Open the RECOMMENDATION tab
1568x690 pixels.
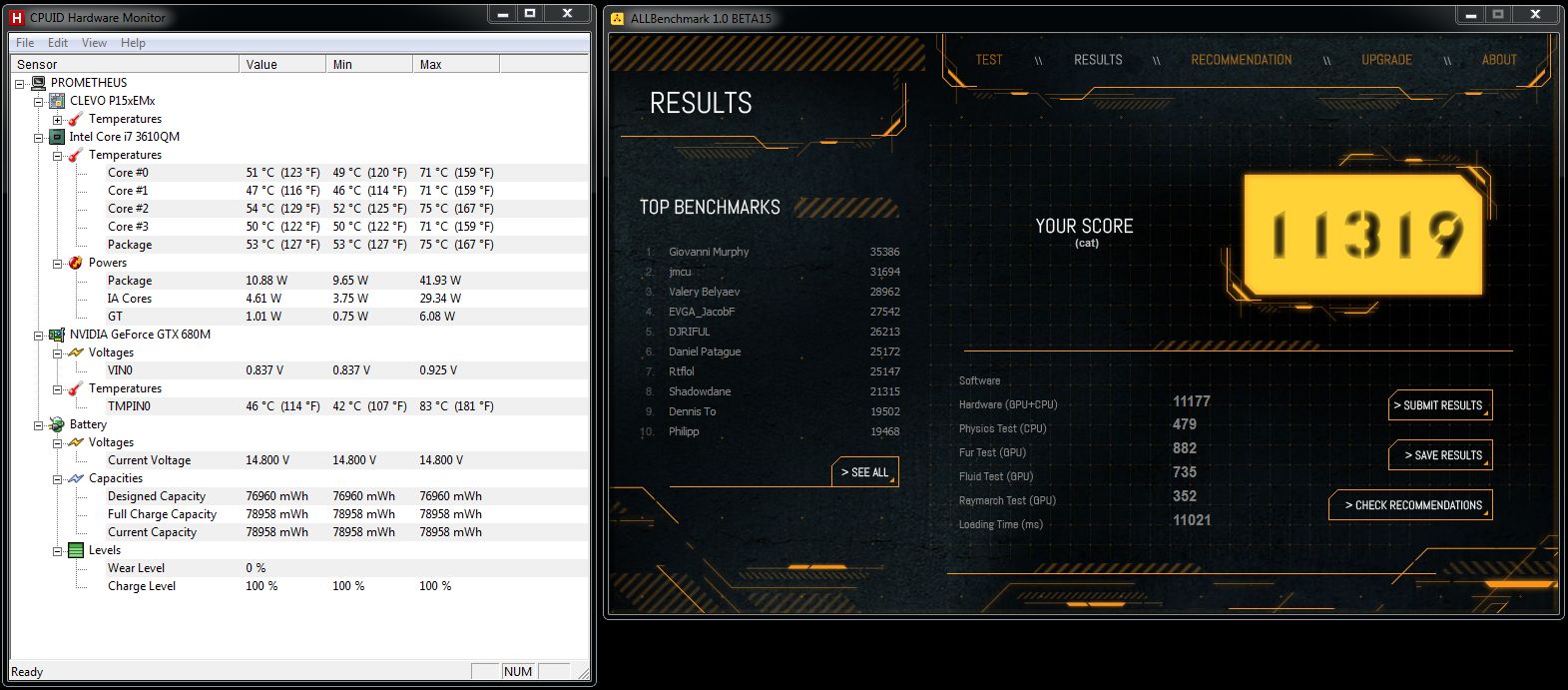point(1242,60)
